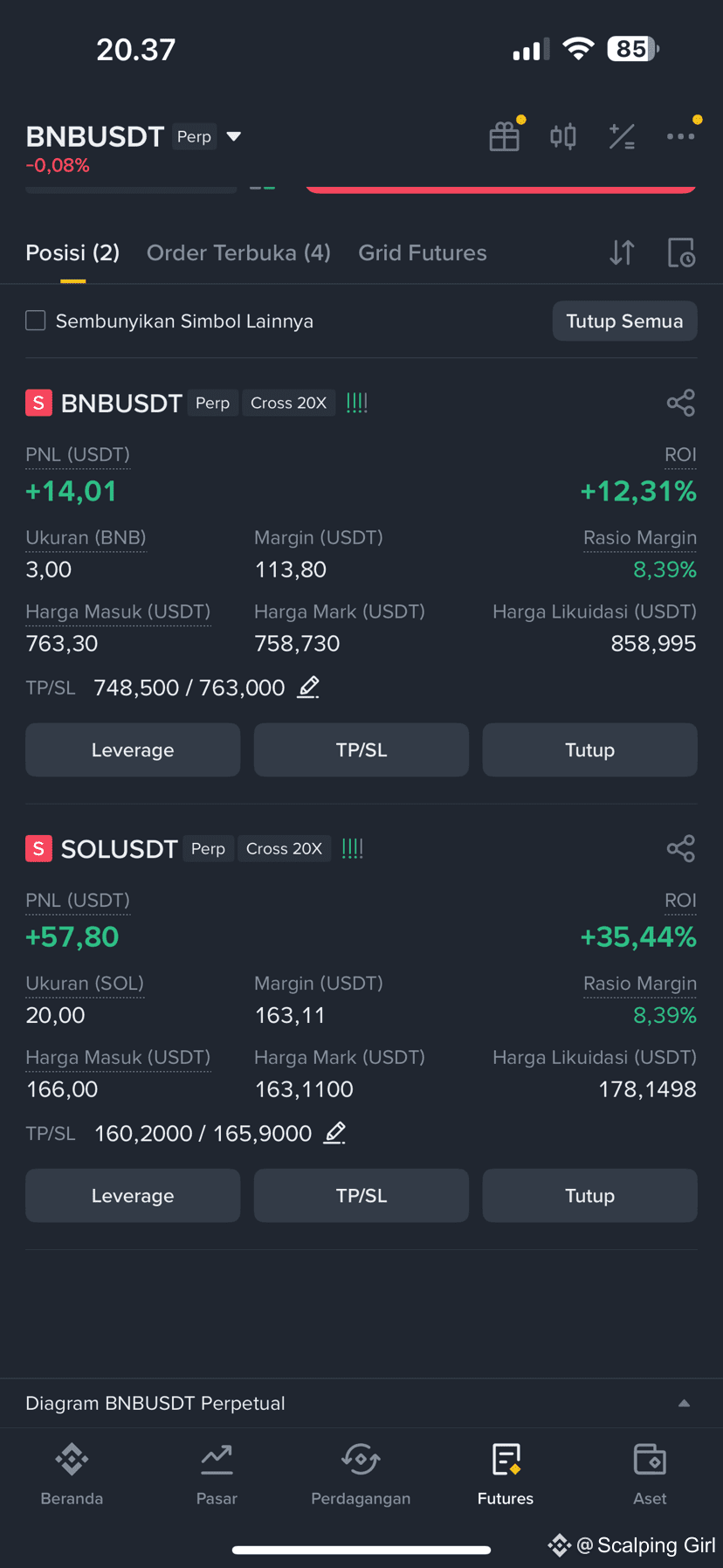The image size is (723, 1568).
Task: Open the three-dot more options menu
Action: [681, 136]
